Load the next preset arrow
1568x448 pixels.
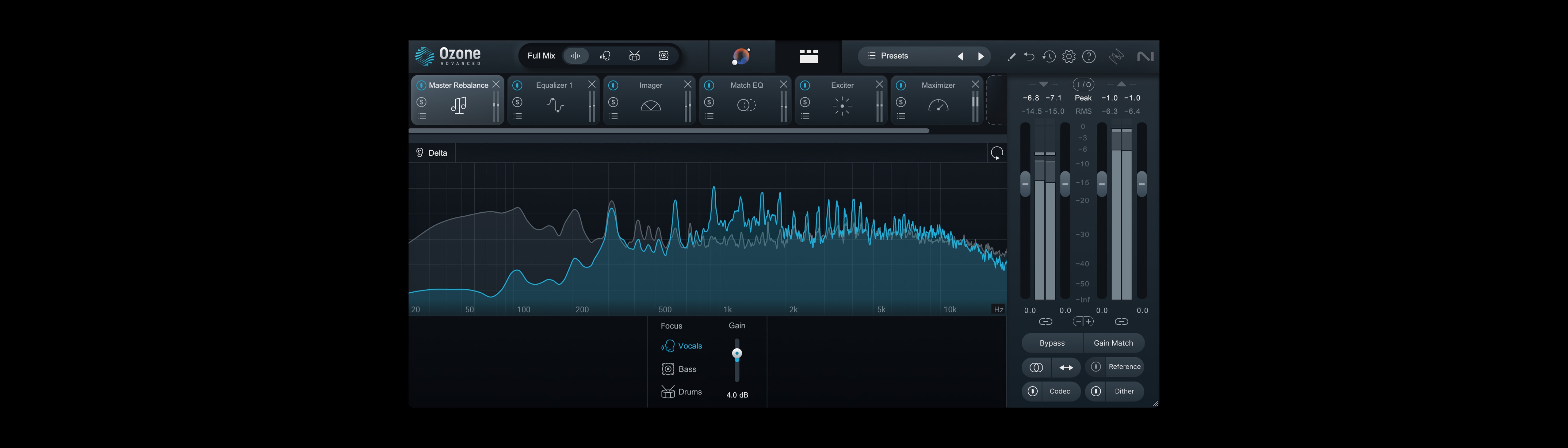(x=981, y=57)
